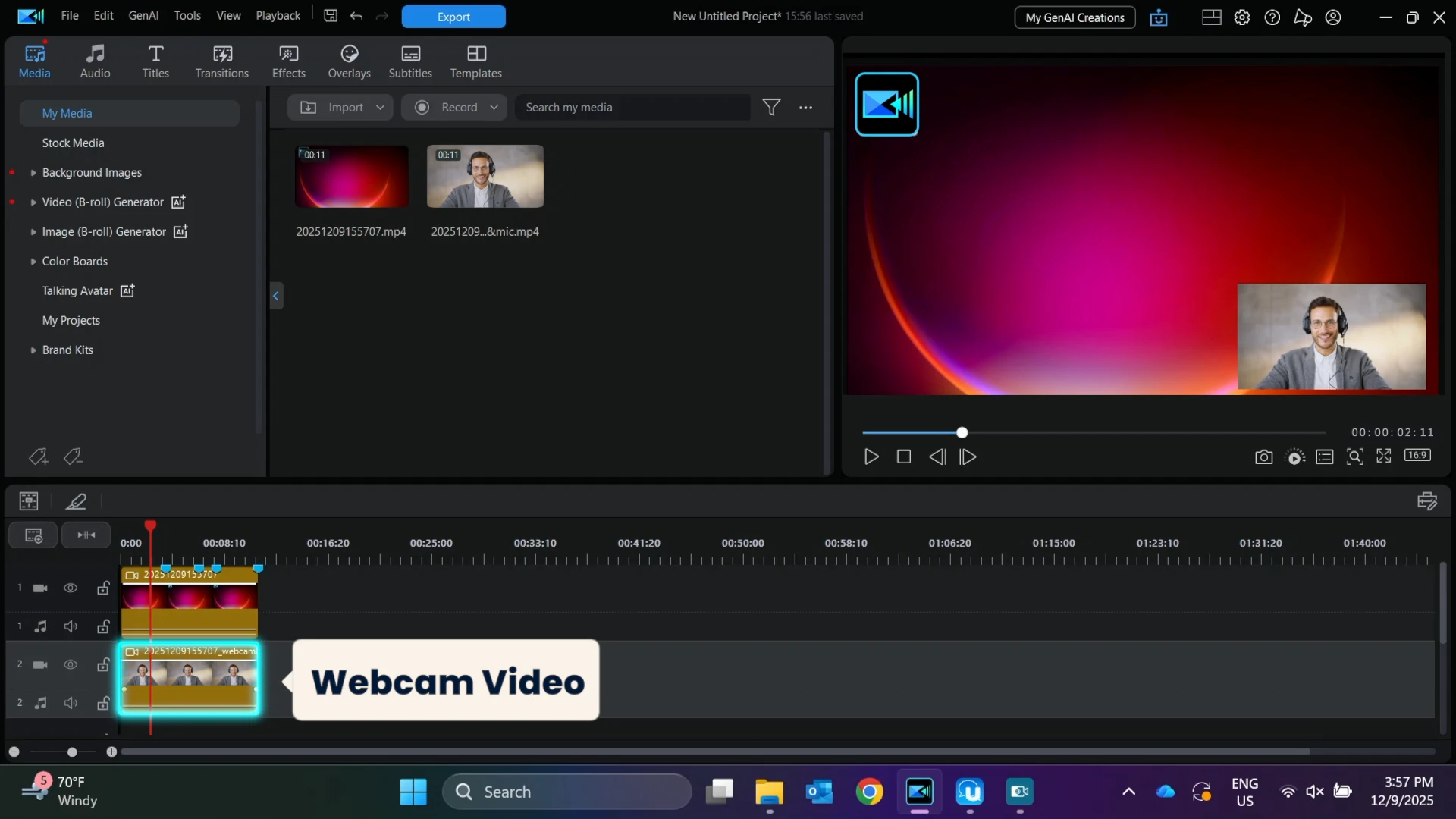The image size is (1456, 819).
Task: Lock video track 1
Action: pyautogui.click(x=103, y=588)
